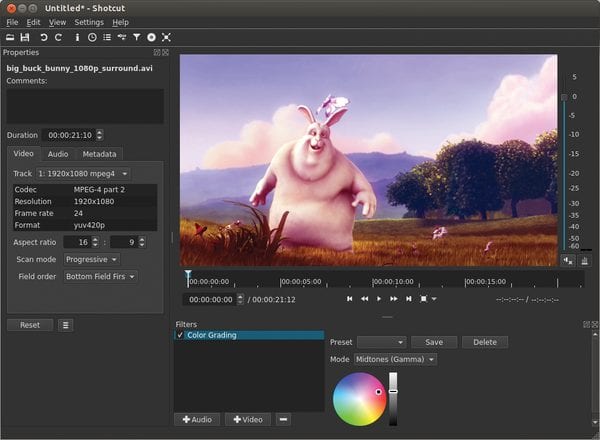Viewport: 600px width, 440px height.
Task: Click inside the color wheel picker
Action: click(358, 398)
